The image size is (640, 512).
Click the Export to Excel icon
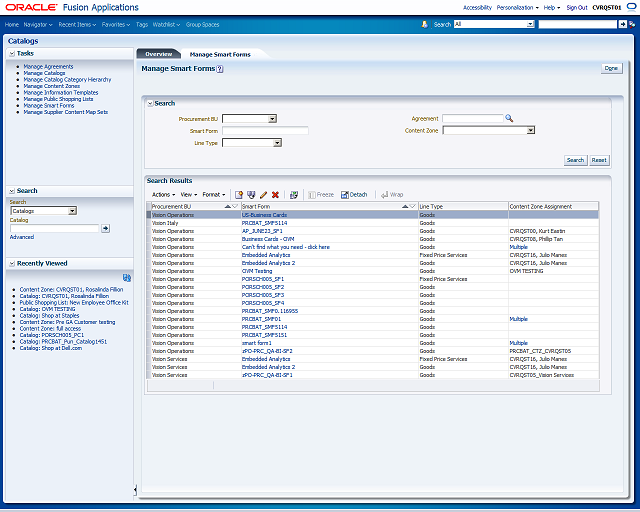(x=294, y=195)
